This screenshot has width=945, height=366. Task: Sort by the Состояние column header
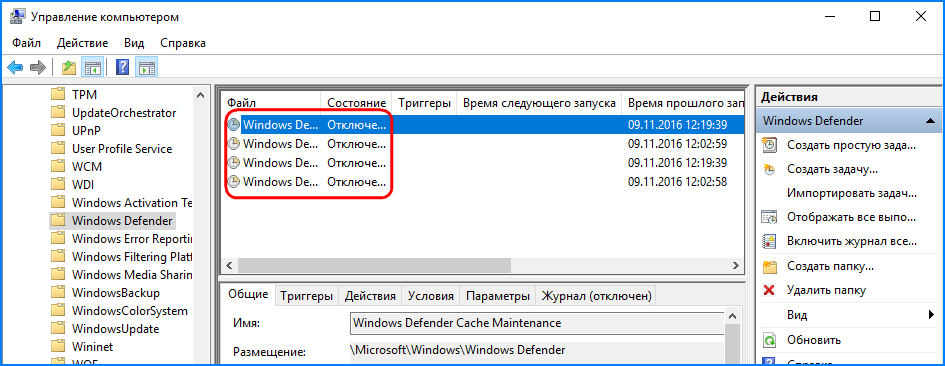[356, 103]
